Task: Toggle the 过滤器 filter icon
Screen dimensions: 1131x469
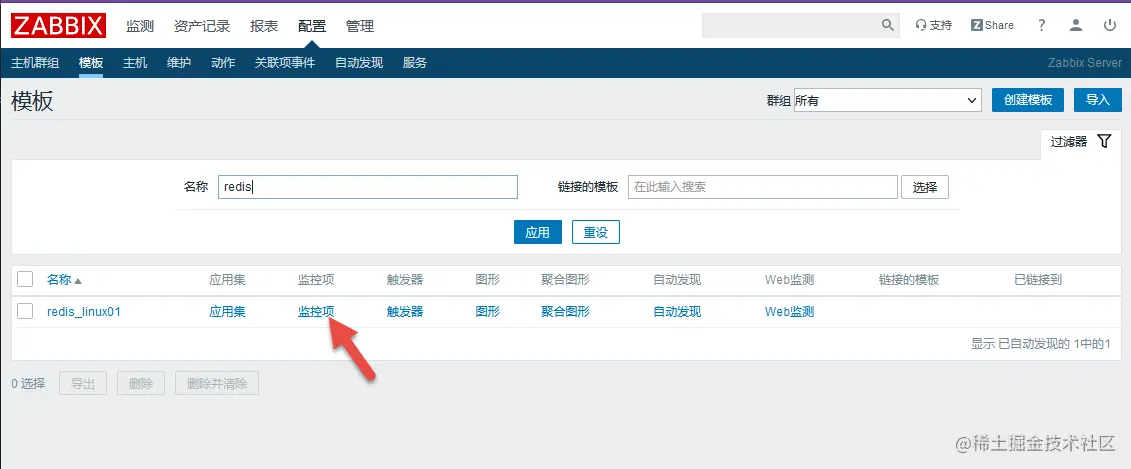Action: click(x=1104, y=141)
